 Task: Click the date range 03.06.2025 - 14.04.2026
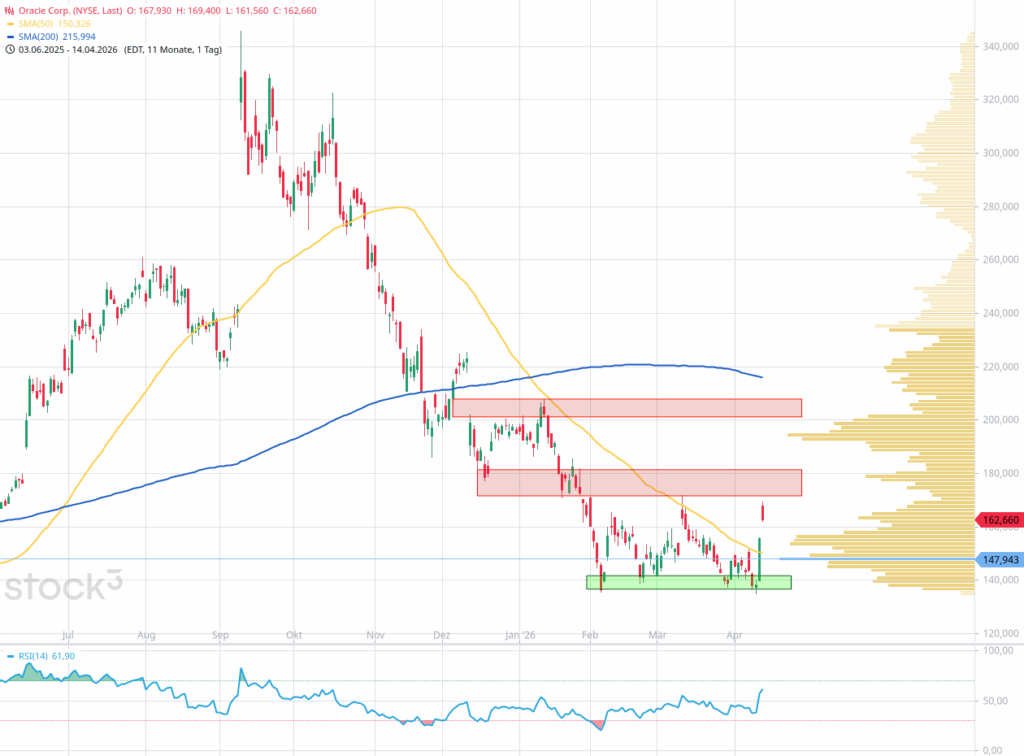72,47
